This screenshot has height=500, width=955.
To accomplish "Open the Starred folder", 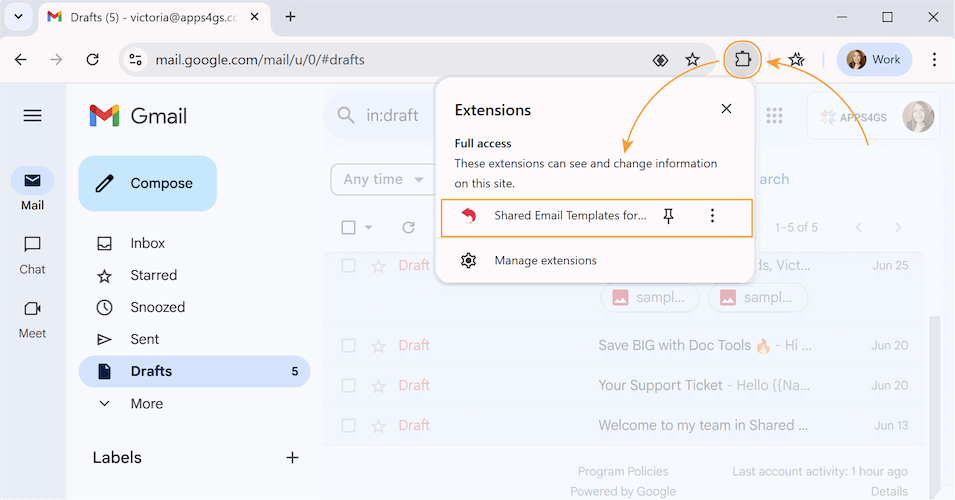I will click(x=194, y=275).
